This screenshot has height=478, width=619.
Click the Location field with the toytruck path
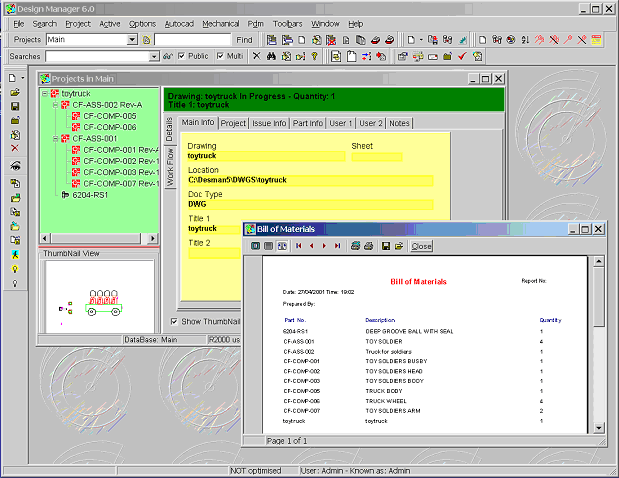tap(310, 180)
